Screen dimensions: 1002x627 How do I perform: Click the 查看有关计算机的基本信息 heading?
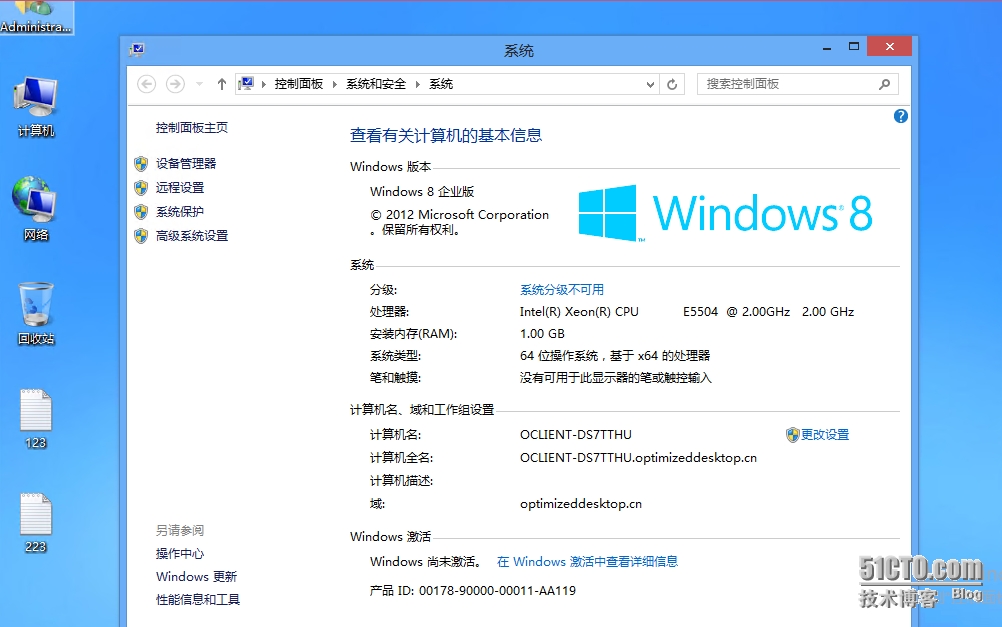coord(446,135)
